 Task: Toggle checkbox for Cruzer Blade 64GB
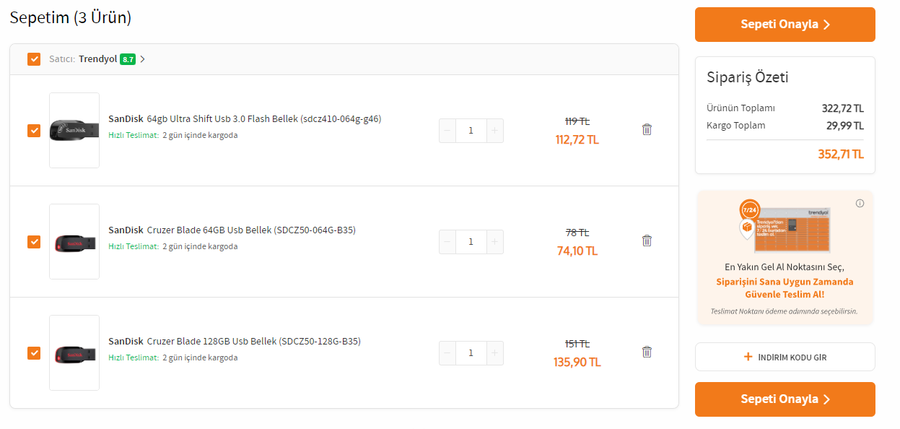click(34, 242)
